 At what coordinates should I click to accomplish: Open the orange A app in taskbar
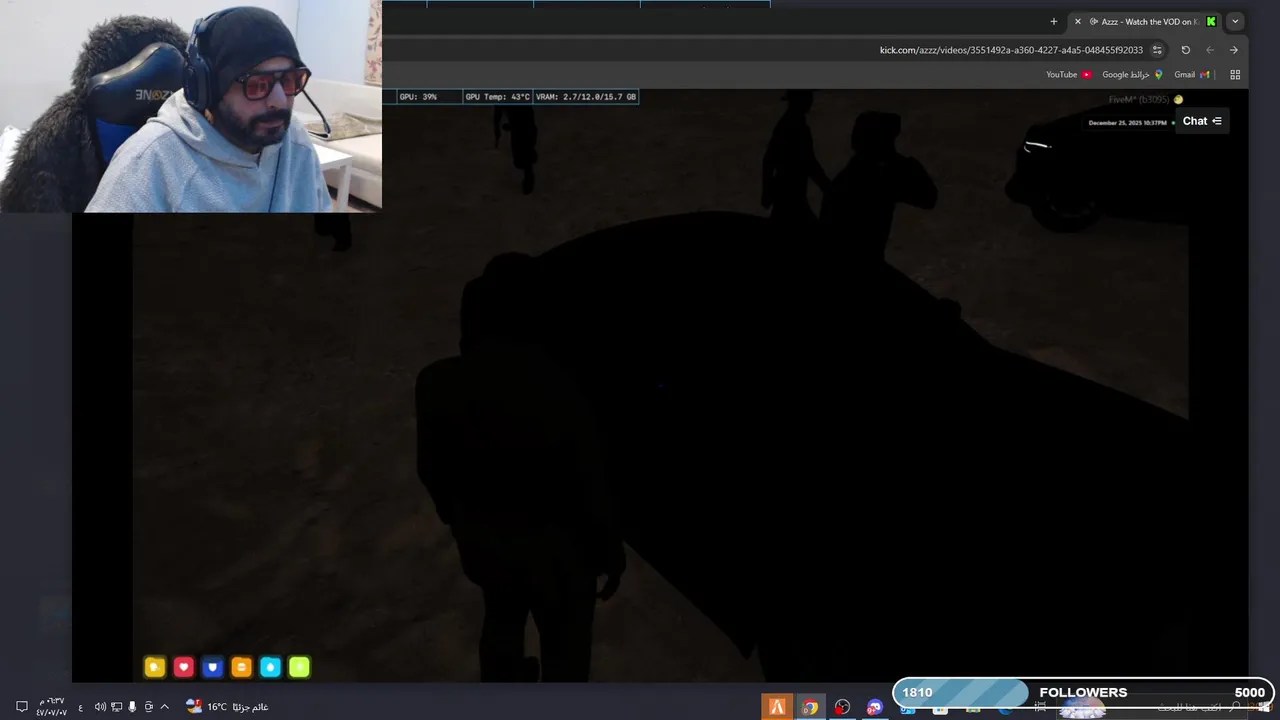point(777,707)
